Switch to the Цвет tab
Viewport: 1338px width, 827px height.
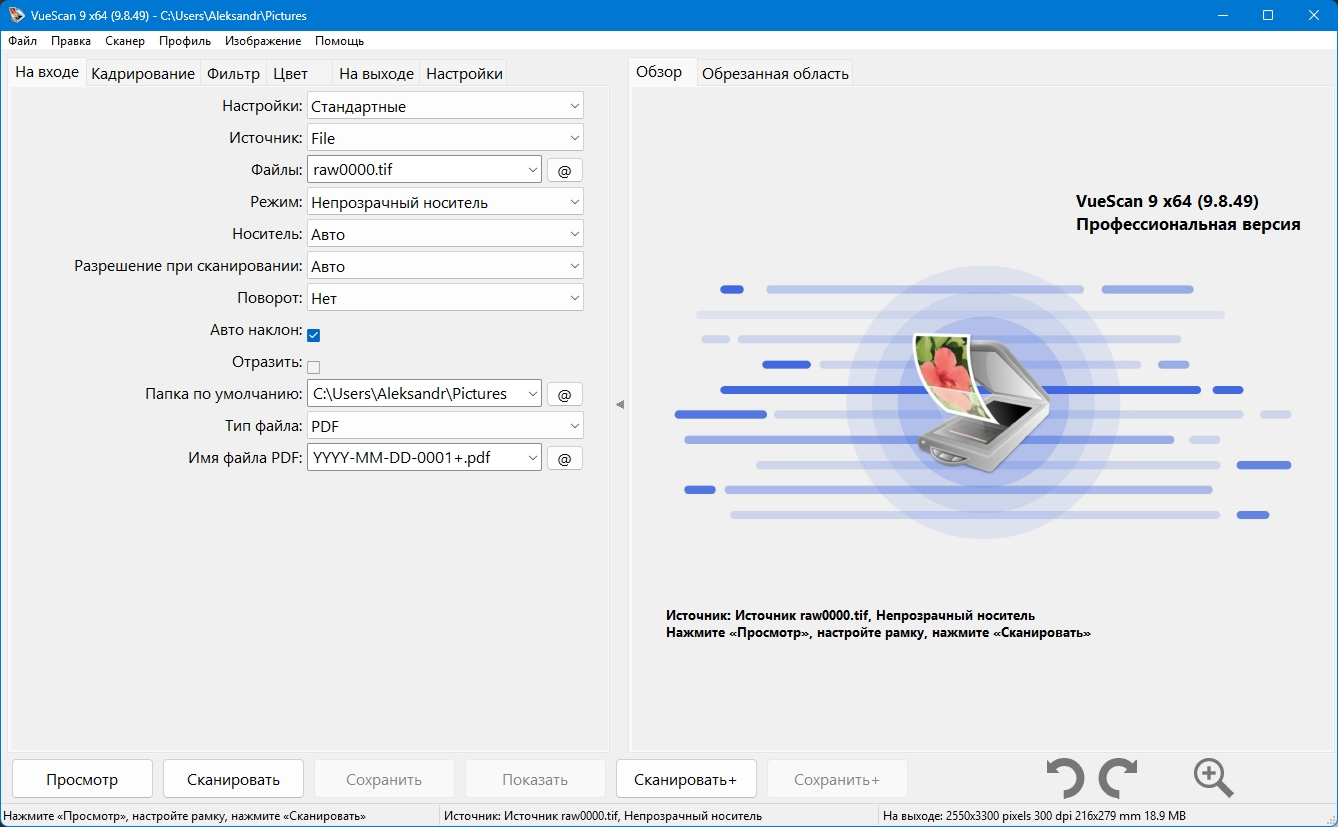(291, 73)
